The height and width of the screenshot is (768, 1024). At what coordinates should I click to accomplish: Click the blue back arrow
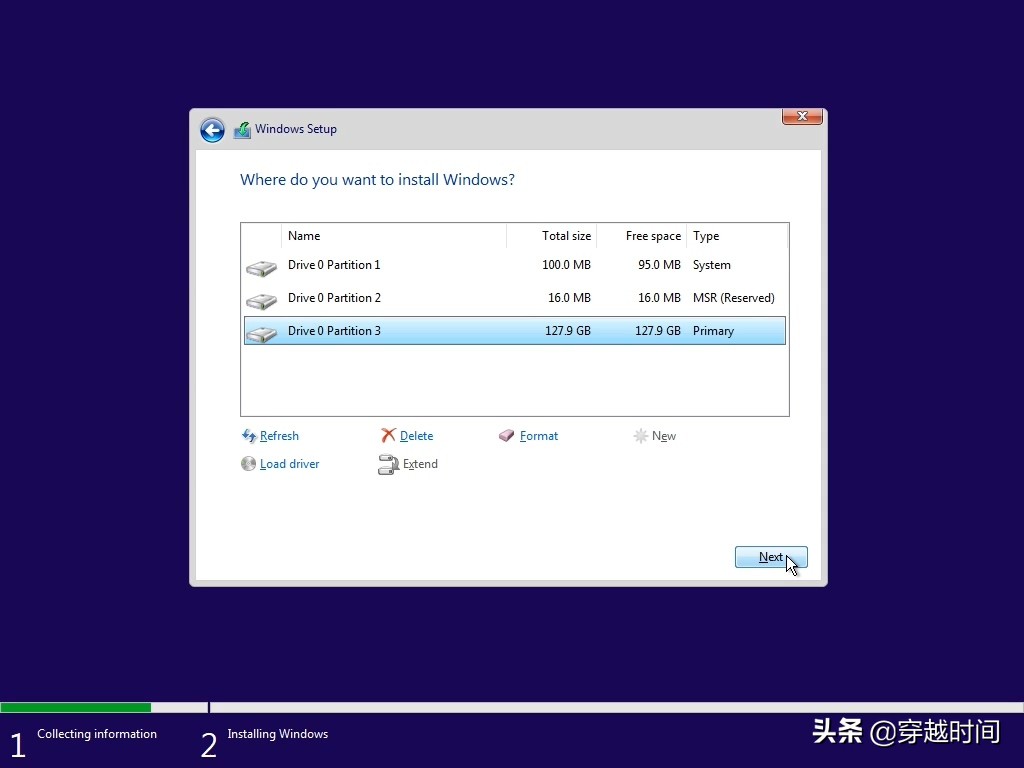pos(212,130)
